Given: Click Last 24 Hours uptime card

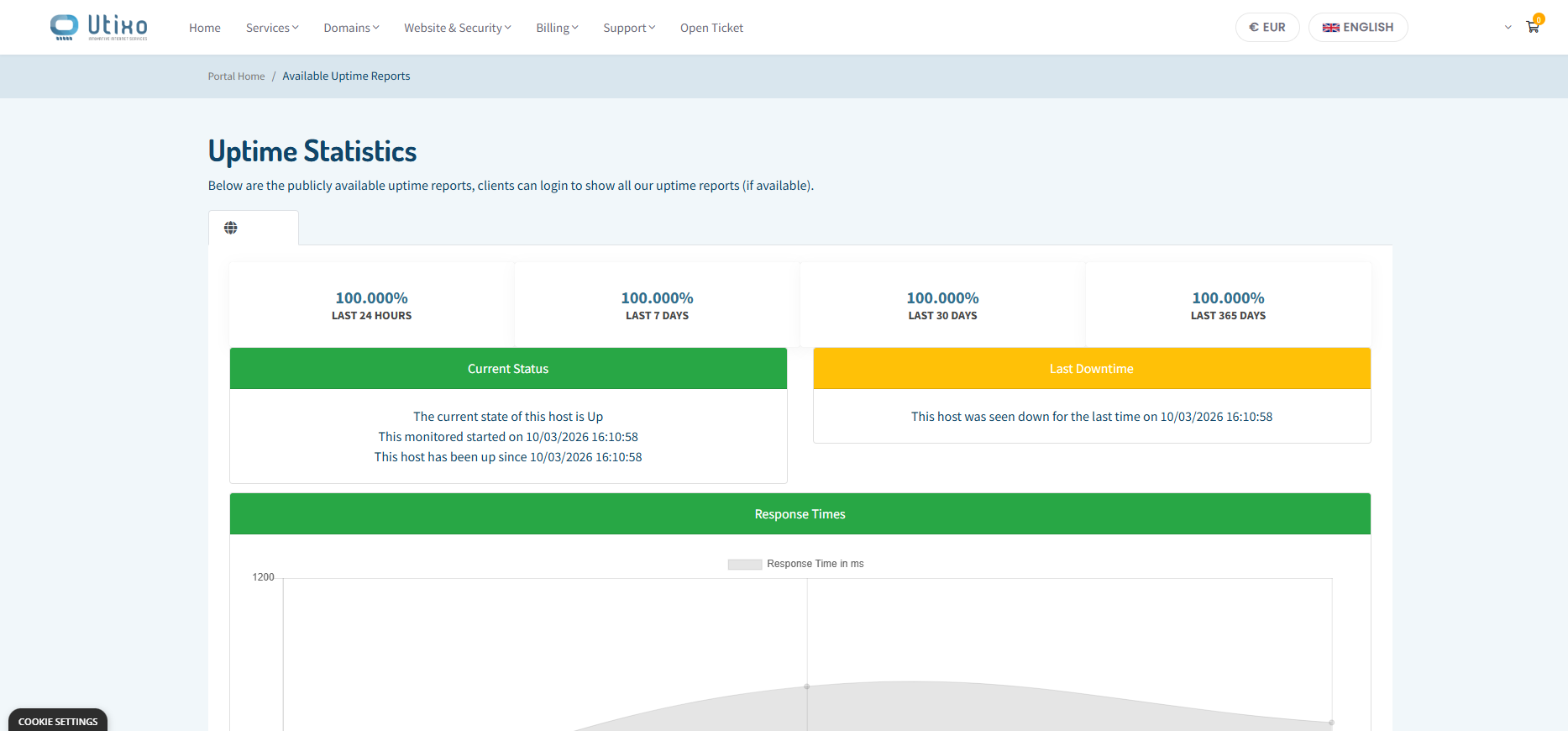Looking at the screenshot, I should 371,305.
